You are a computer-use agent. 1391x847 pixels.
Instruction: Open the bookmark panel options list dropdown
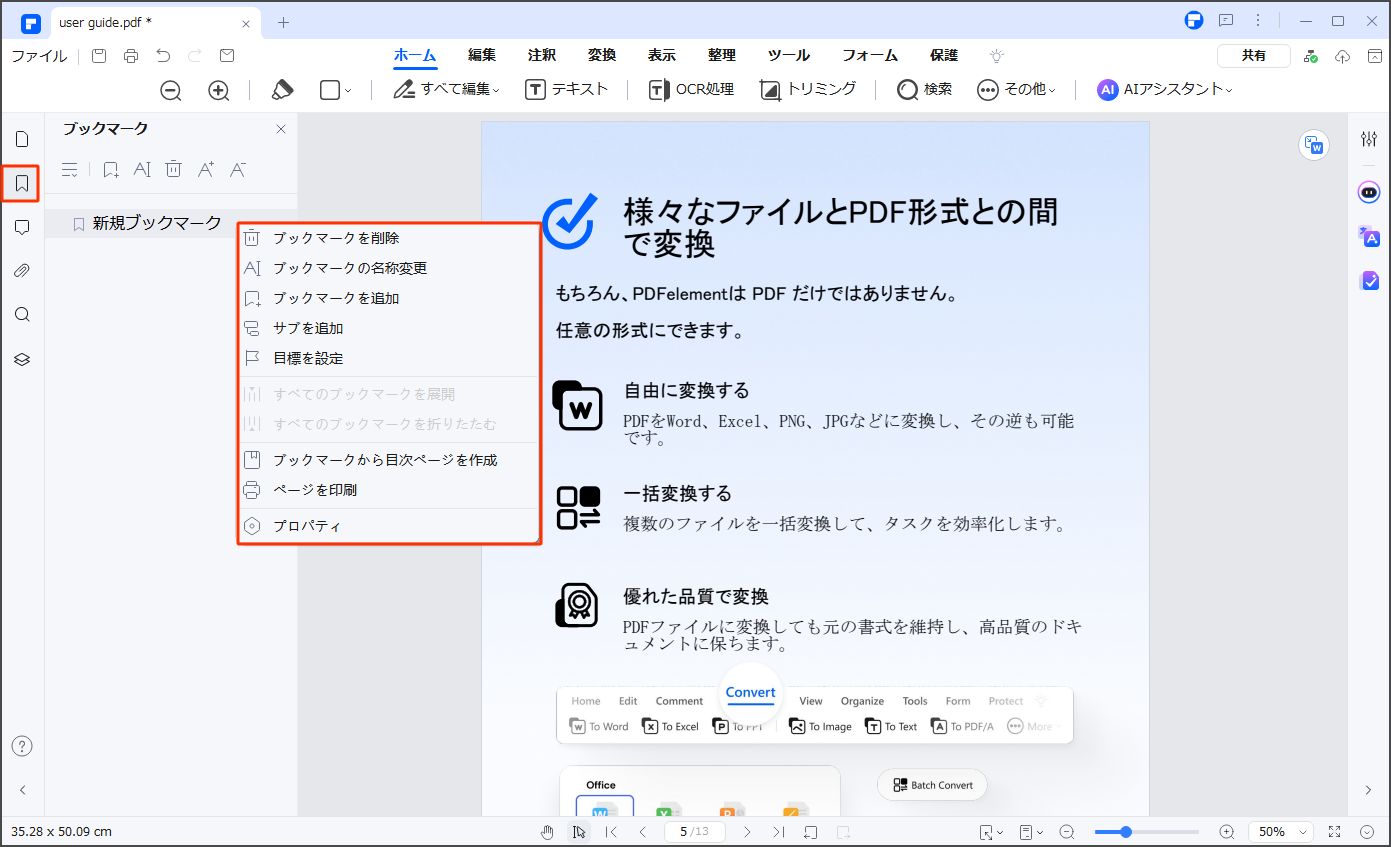[x=70, y=170]
